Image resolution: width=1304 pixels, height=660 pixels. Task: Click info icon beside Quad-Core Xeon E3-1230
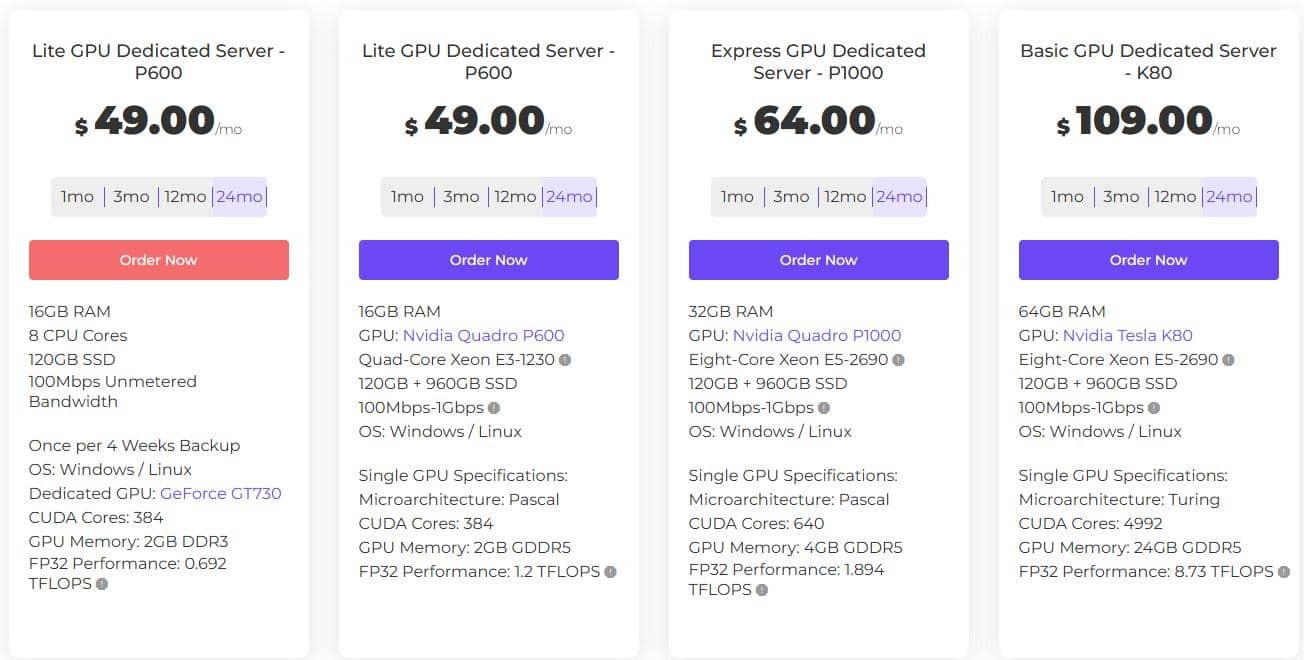coord(565,360)
